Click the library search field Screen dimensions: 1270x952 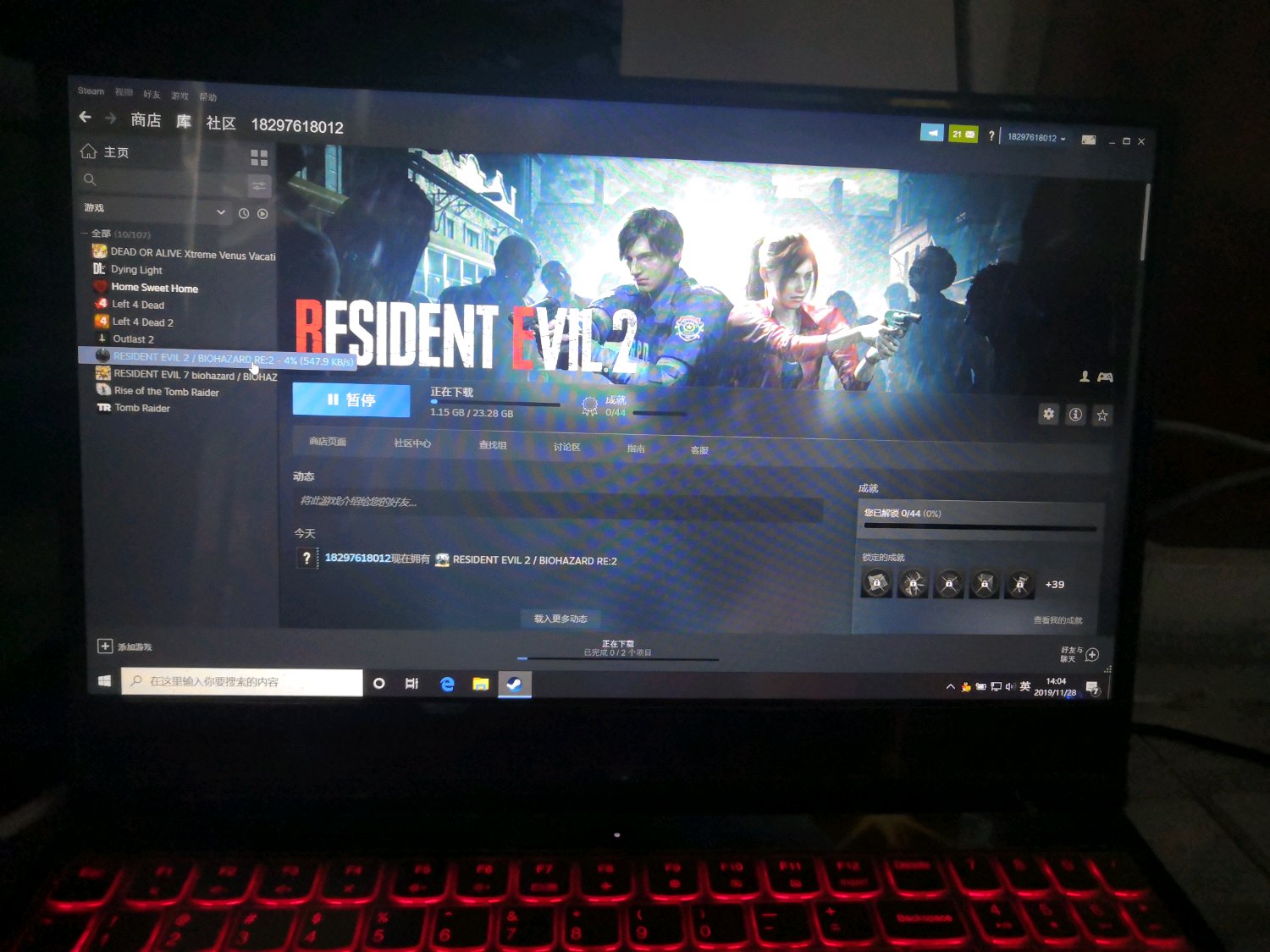[x=163, y=181]
